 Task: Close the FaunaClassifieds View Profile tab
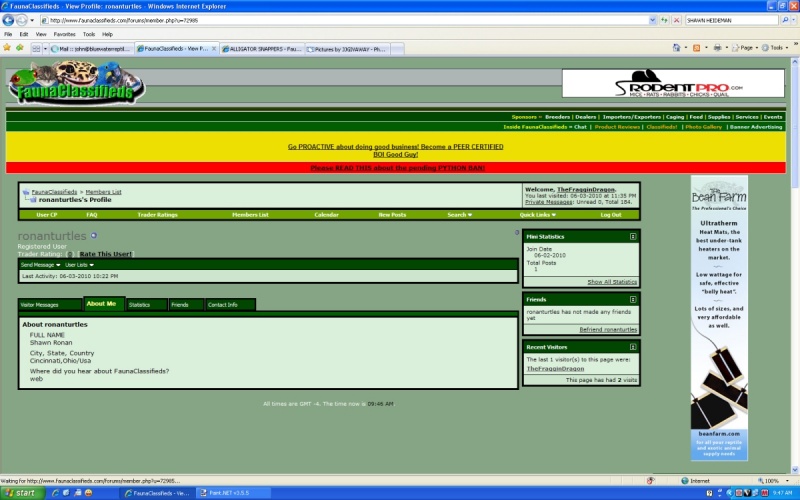[214, 48]
